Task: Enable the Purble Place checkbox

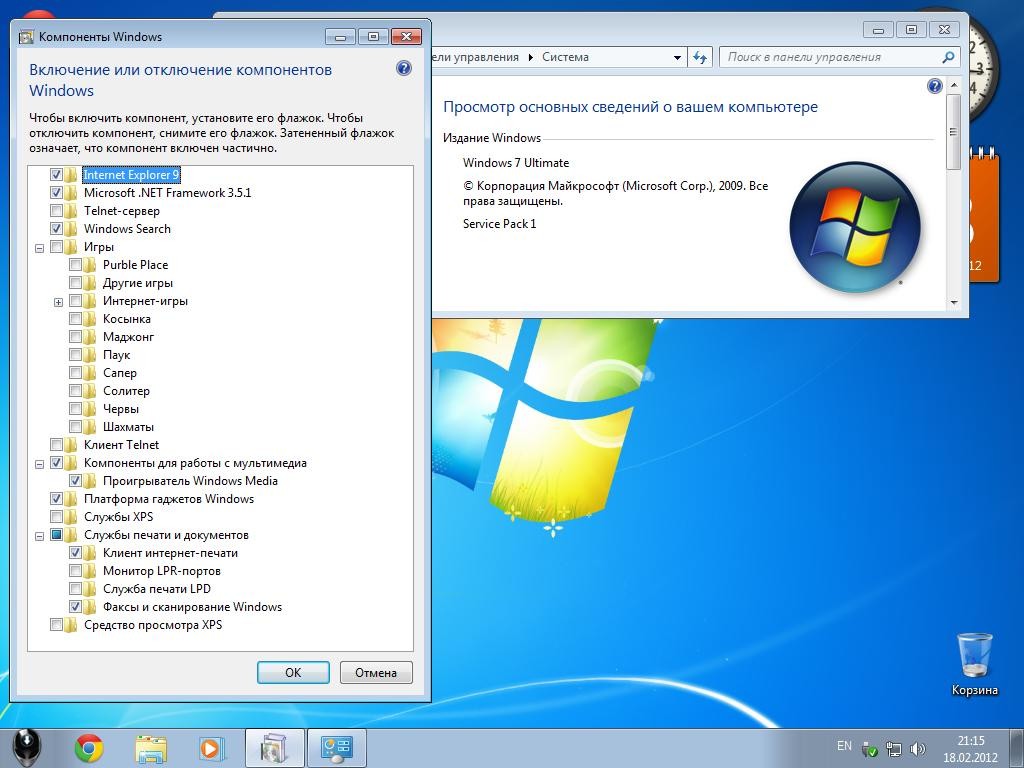Action: click(x=75, y=264)
